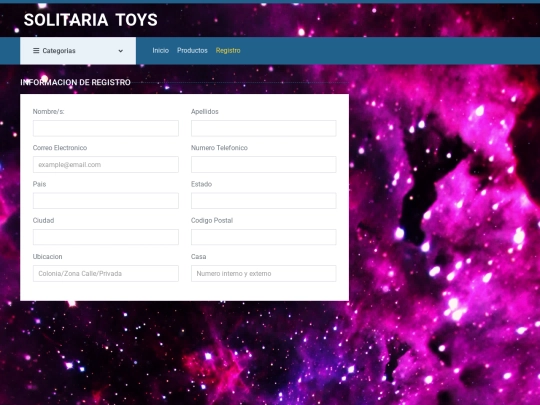Screen dimensions: 540x405
Task: Click the hamburger icon beside Categorias
Action: point(36,51)
